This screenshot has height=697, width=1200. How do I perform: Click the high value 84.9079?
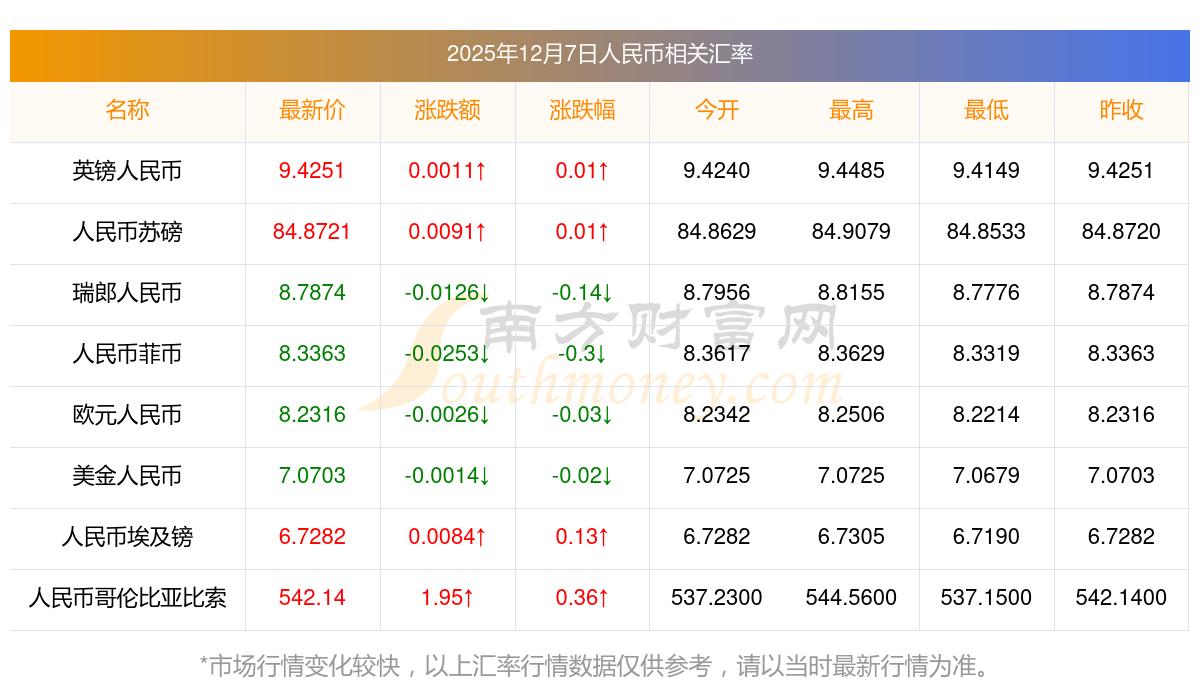click(851, 232)
